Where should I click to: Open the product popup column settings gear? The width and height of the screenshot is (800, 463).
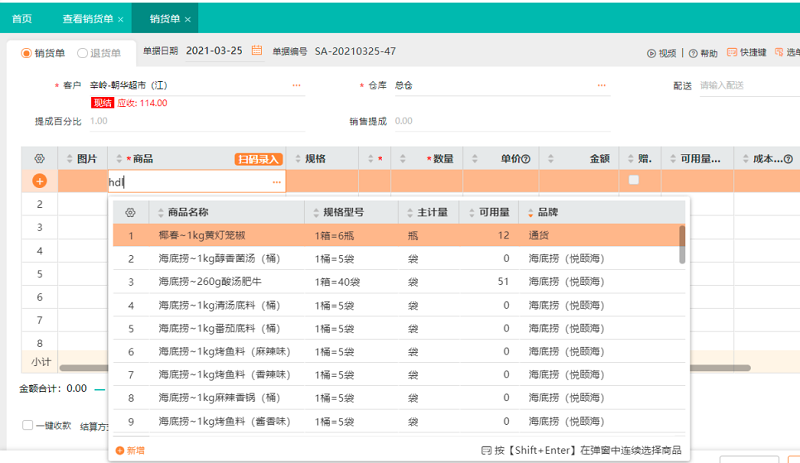pos(130,212)
